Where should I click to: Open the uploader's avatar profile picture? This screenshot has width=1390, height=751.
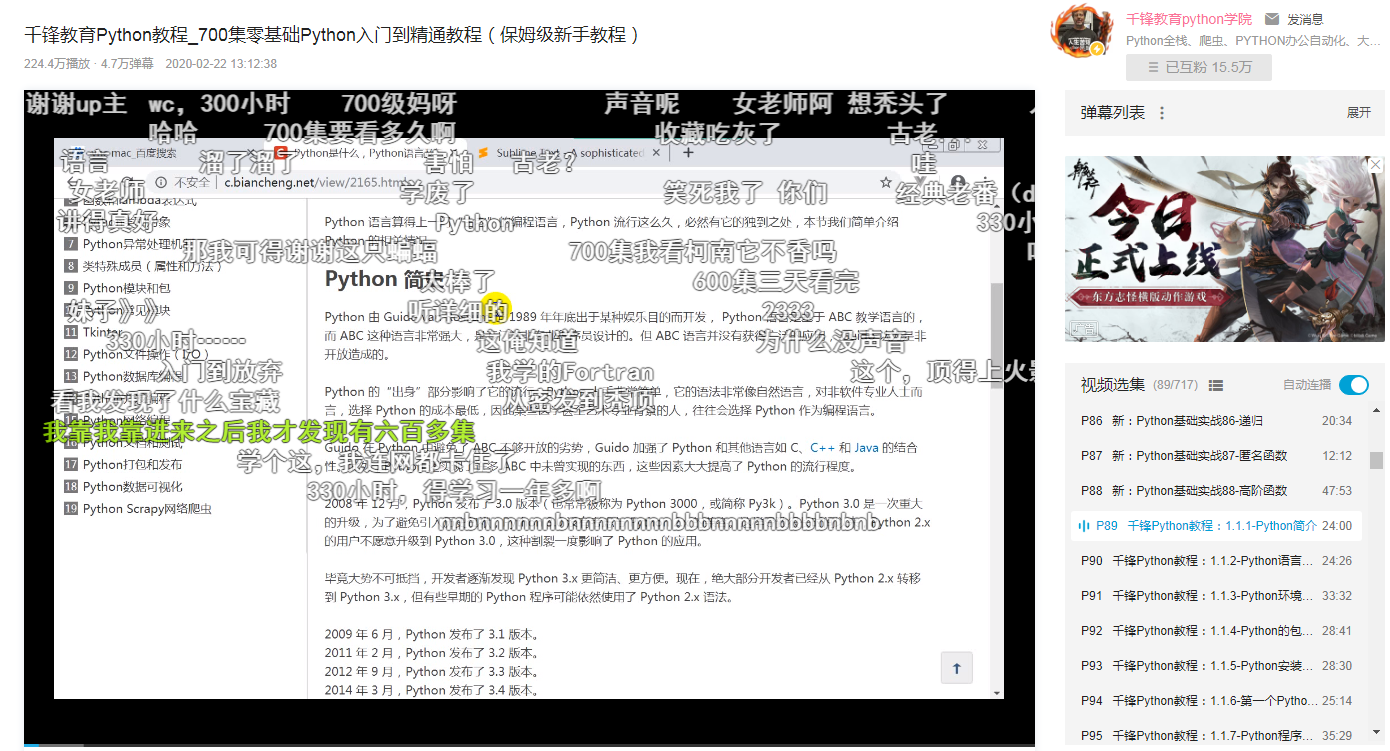click(1081, 31)
